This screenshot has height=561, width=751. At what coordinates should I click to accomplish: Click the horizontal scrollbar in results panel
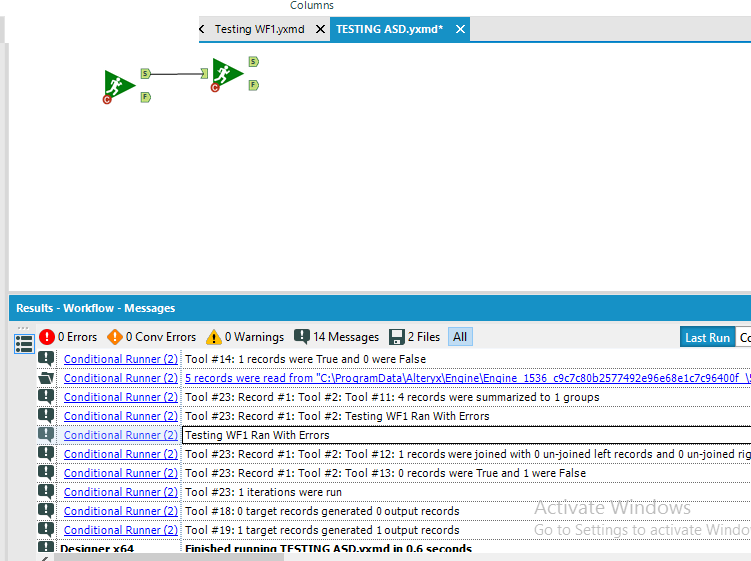(x=170, y=558)
